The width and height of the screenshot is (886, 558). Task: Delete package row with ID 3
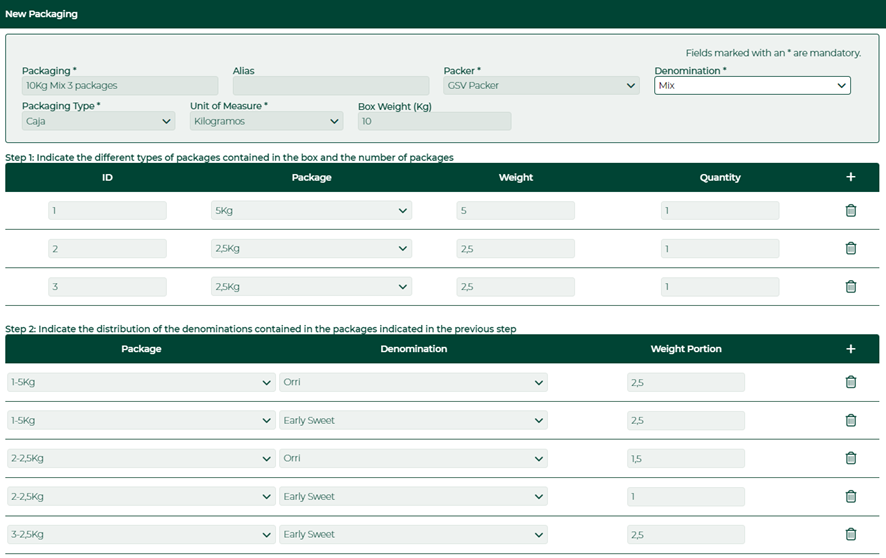[x=850, y=287]
